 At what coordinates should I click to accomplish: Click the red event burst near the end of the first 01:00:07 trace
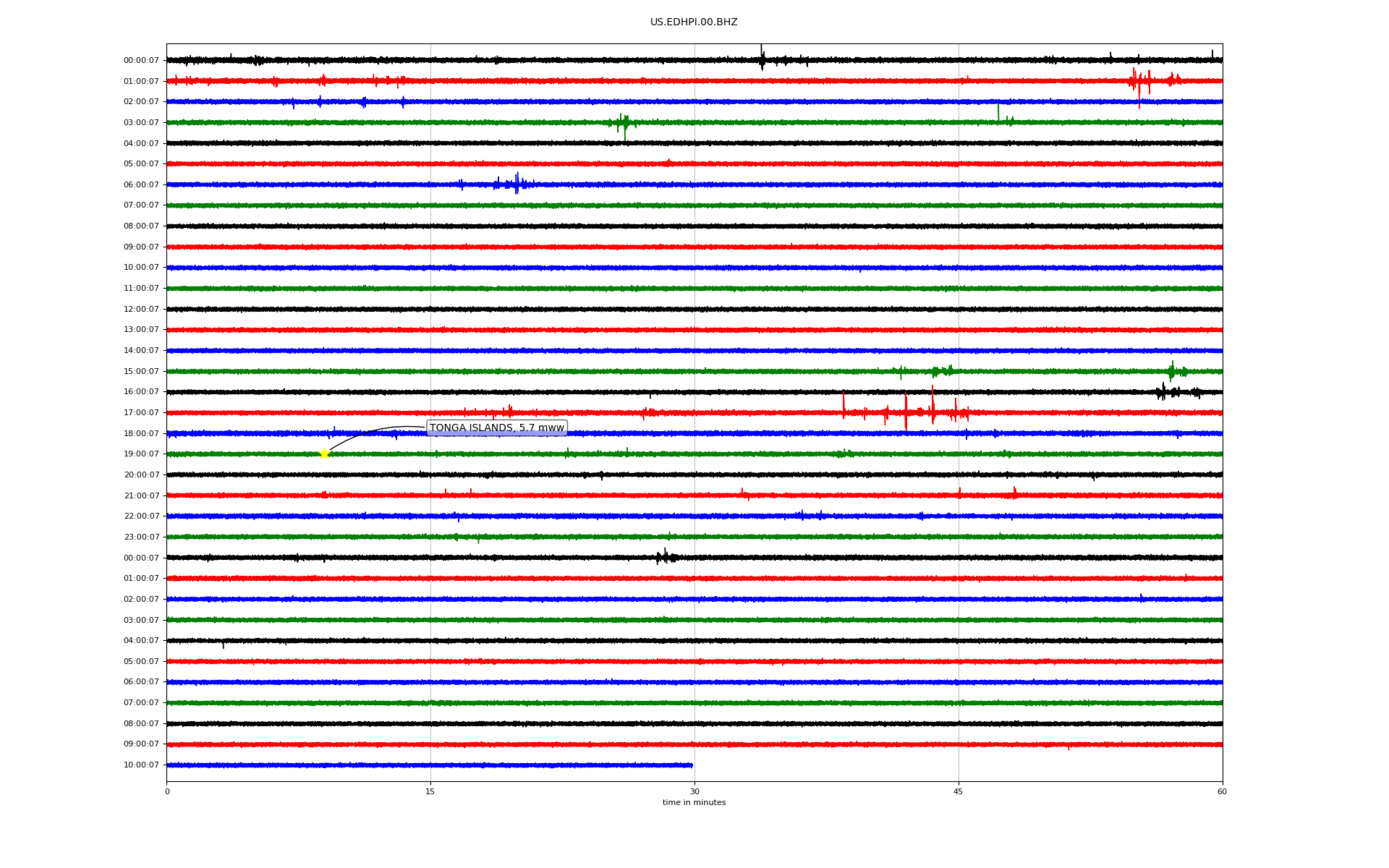tap(1139, 80)
